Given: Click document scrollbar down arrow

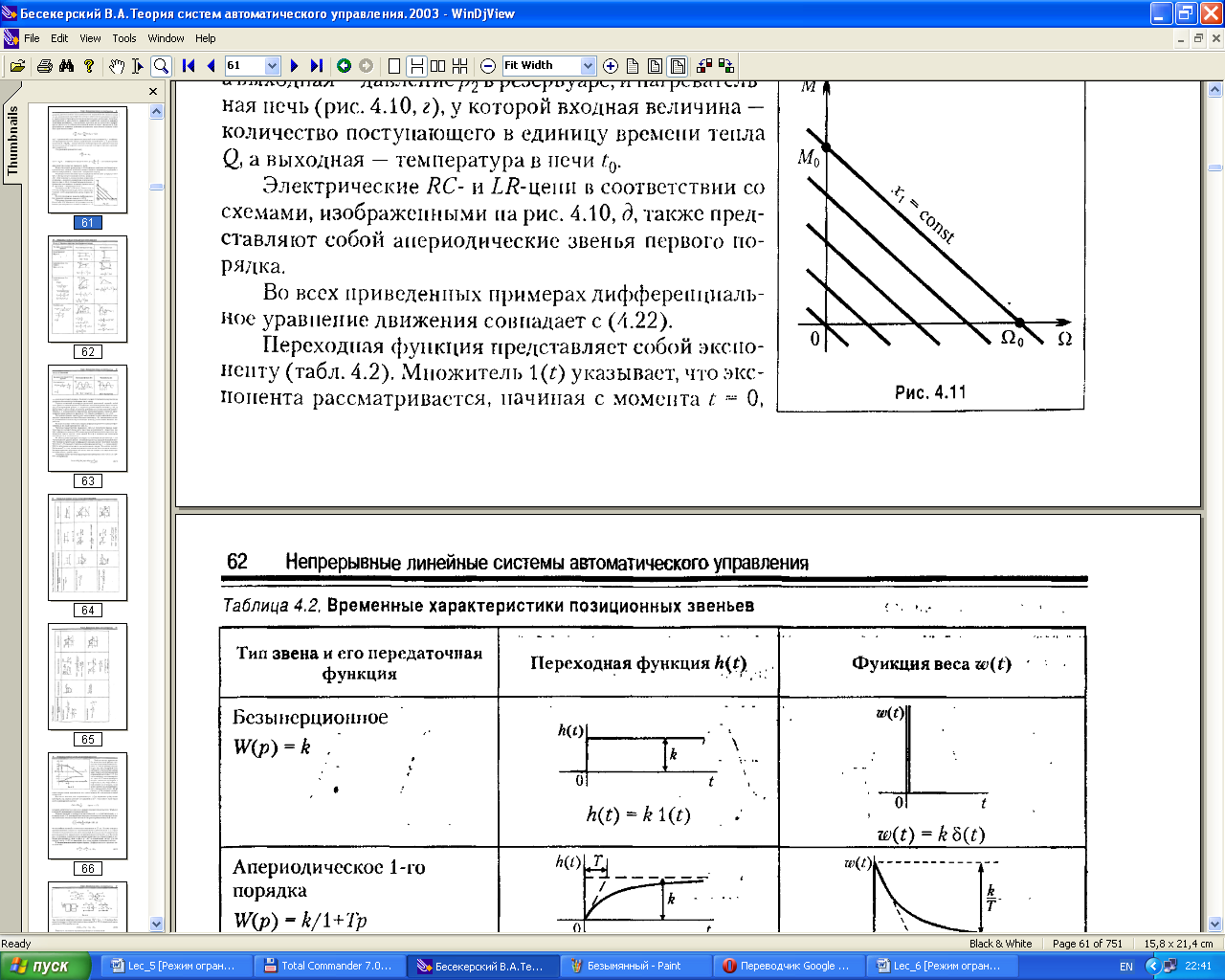Looking at the screenshot, I should (1215, 924).
